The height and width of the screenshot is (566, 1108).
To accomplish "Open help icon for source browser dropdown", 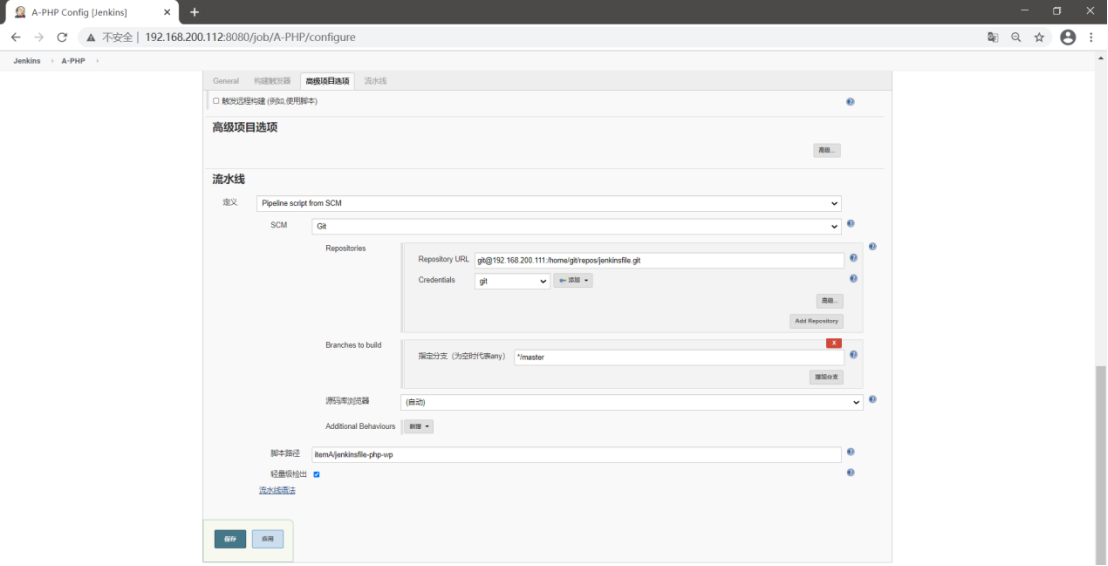I will click(873, 399).
